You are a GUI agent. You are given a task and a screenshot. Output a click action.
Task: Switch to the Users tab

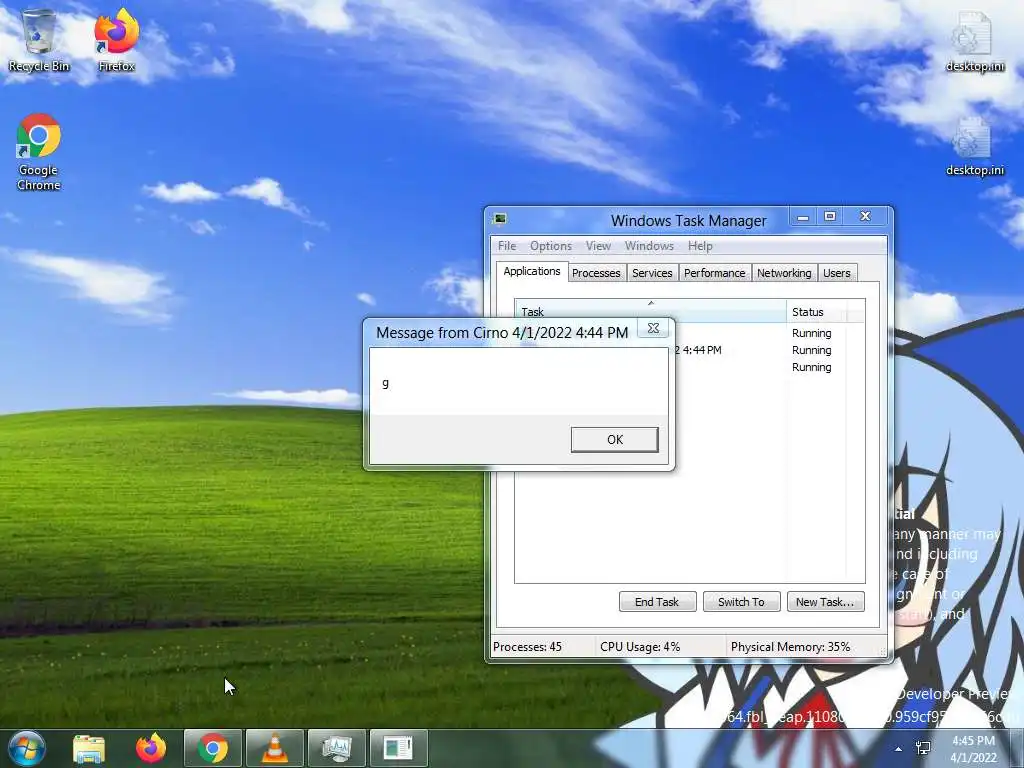[x=837, y=273]
